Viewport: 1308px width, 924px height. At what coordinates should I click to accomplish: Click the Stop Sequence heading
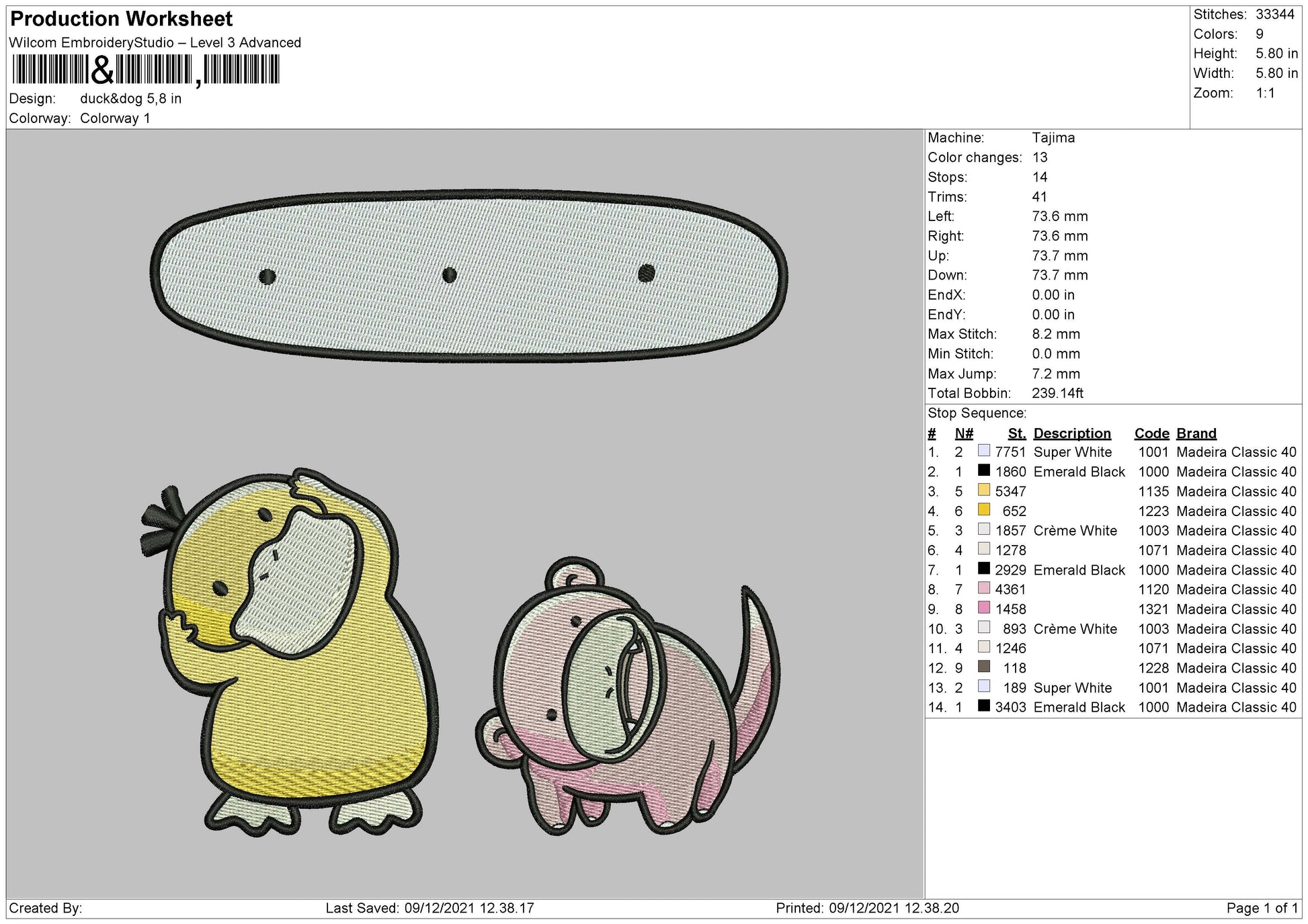pyautogui.click(x=977, y=413)
